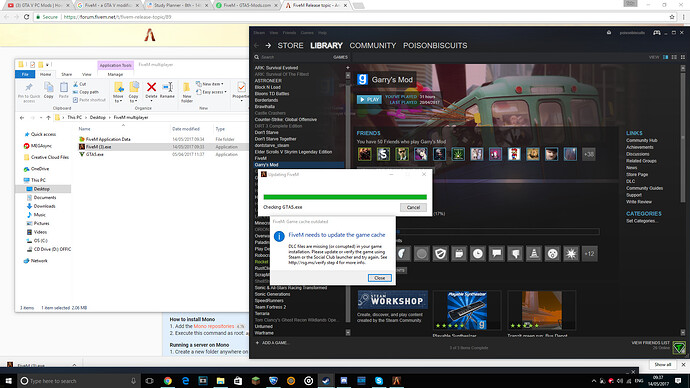Switch Steam library to grid view
The height and width of the screenshot is (388, 690).
click(683, 57)
